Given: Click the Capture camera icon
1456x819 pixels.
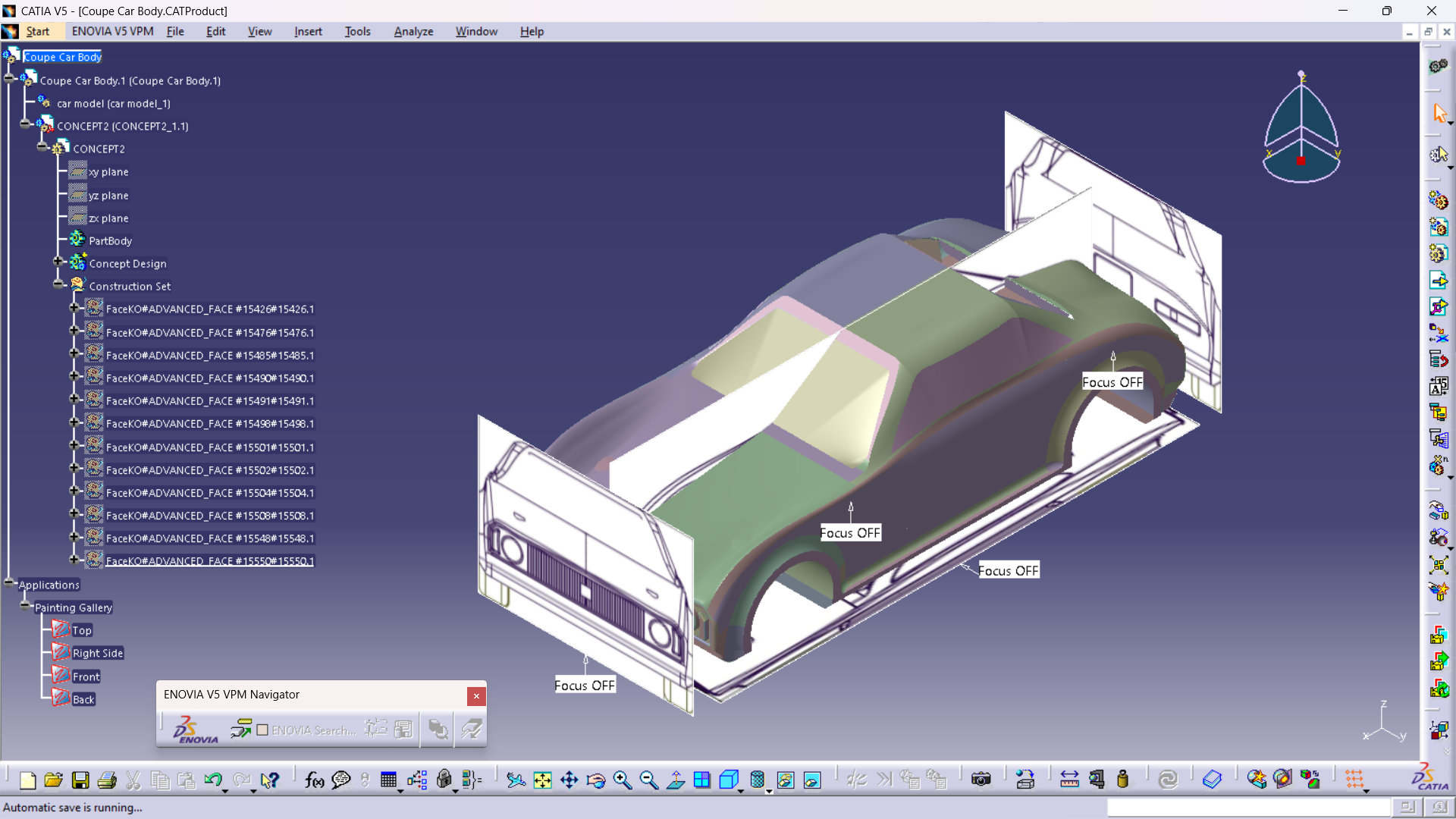Looking at the screenshot, I should [x=981, y=780].
